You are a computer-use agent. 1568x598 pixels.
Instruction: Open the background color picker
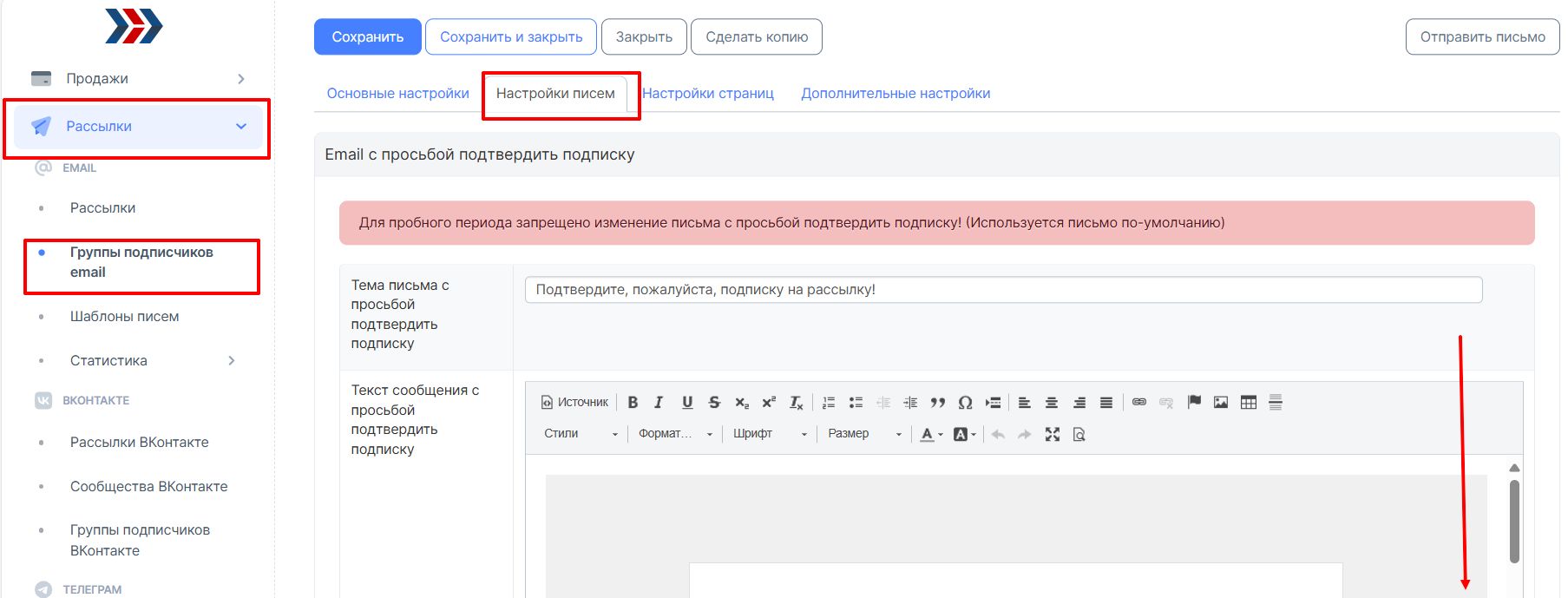[964, 434]
